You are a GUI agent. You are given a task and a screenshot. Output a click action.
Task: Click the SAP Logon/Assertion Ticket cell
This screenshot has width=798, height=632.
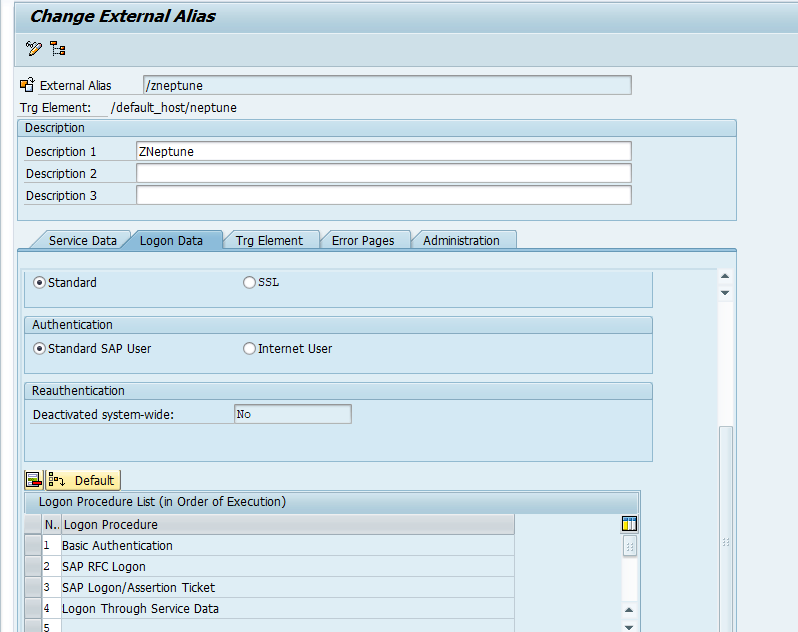288,587
